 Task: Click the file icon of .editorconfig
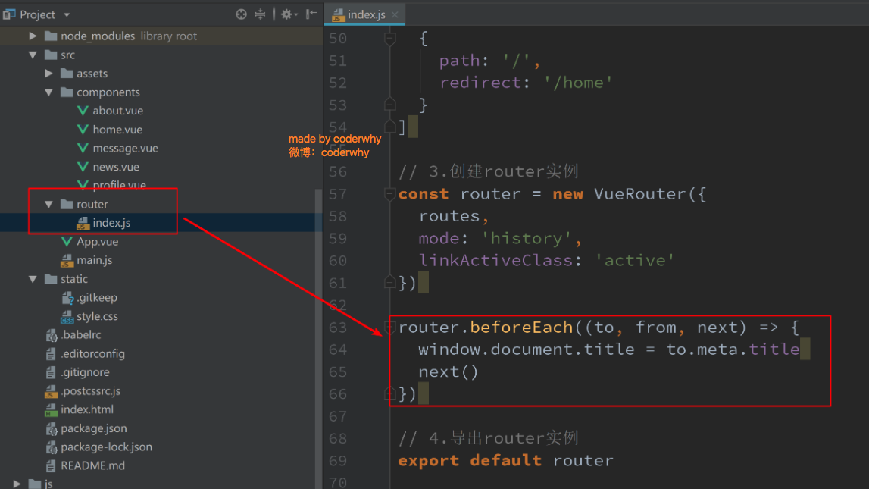(51, 354)
